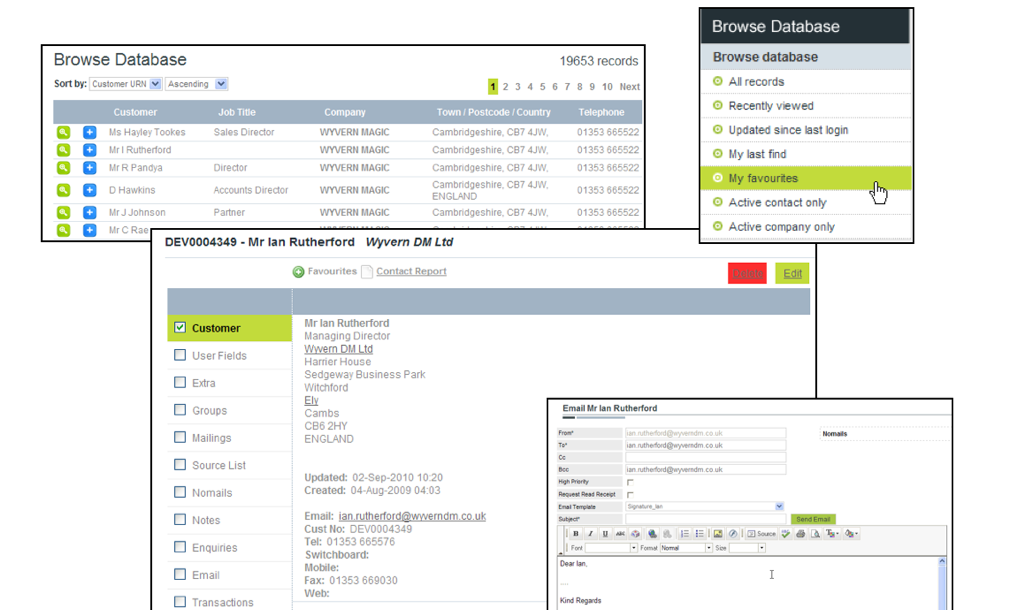
Task: Tick the Notes checkbox
Action: tap(180, 520)
